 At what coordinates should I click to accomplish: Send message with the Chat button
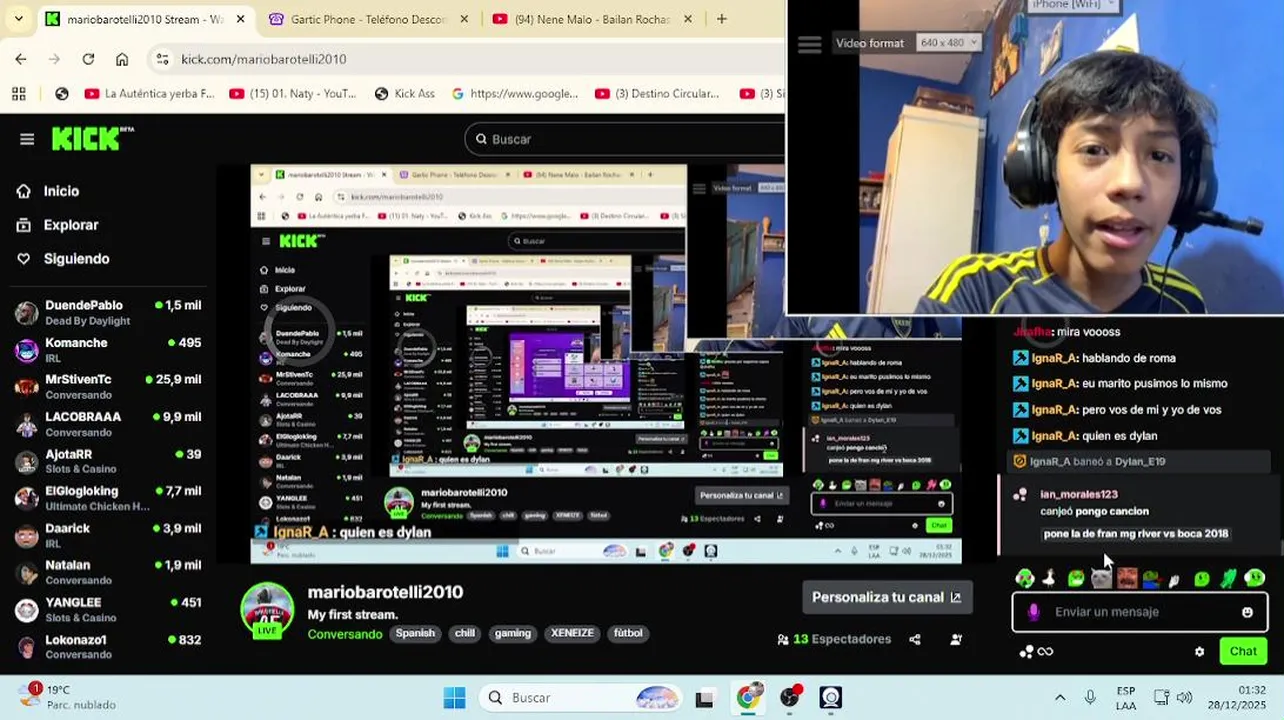tap(1243, 651)
